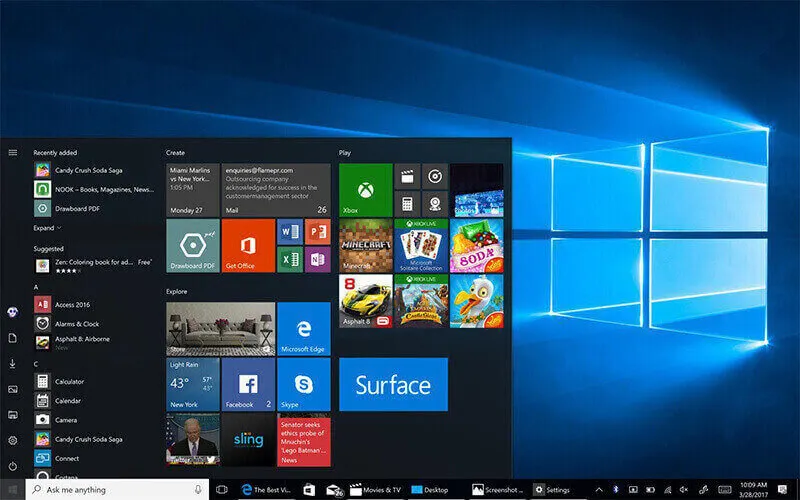
Task: Open the Skype tile
Action: tap(304, 384)
